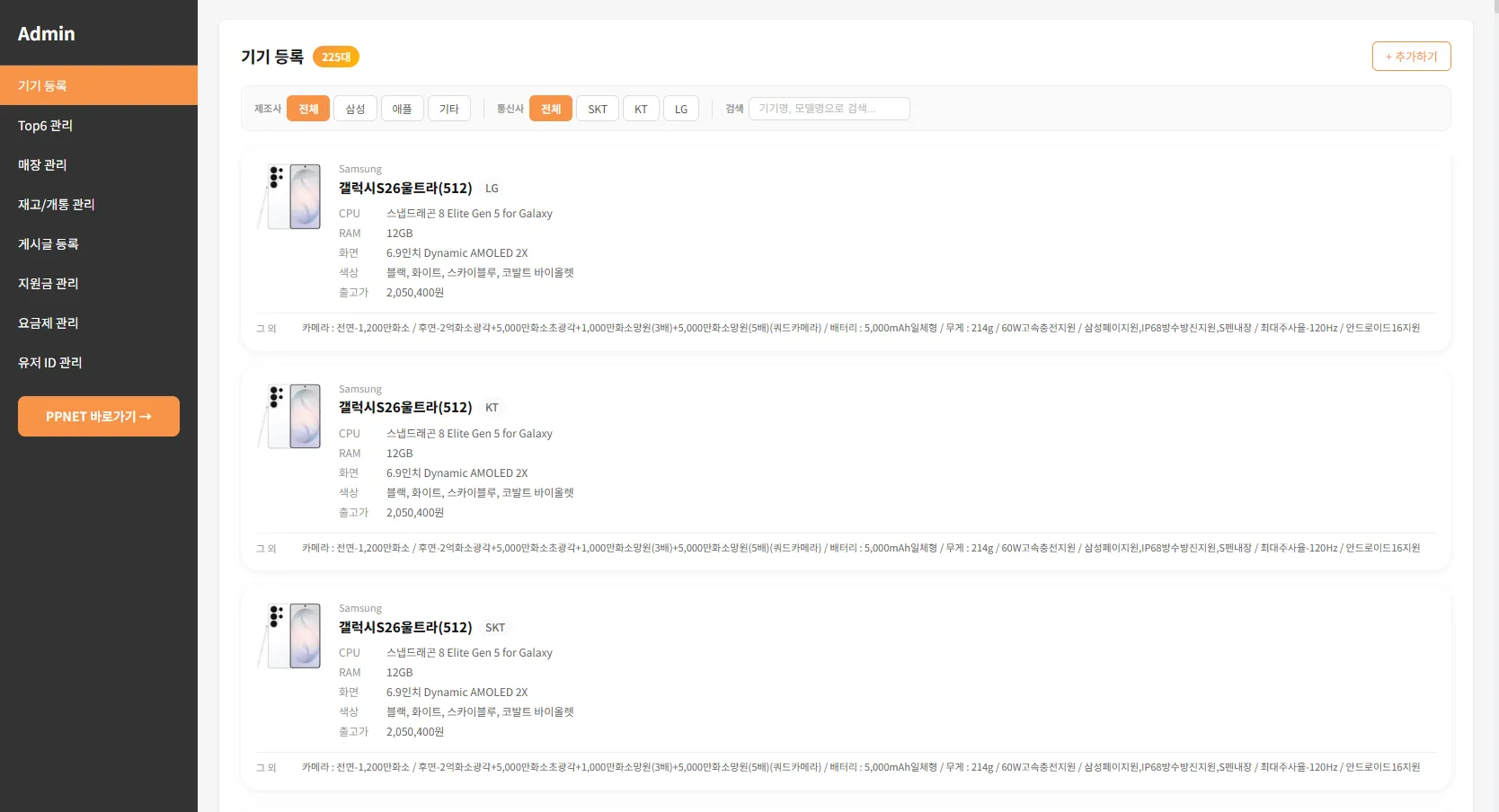
Task: Click the 225대 device count badge
Action: (x=336, y=57)
